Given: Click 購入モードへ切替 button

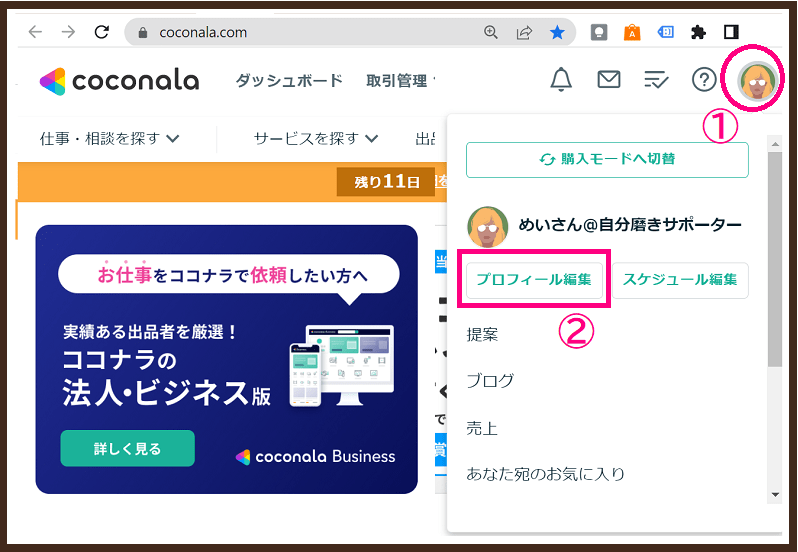Looking at the screenshot, I should 607,160.
